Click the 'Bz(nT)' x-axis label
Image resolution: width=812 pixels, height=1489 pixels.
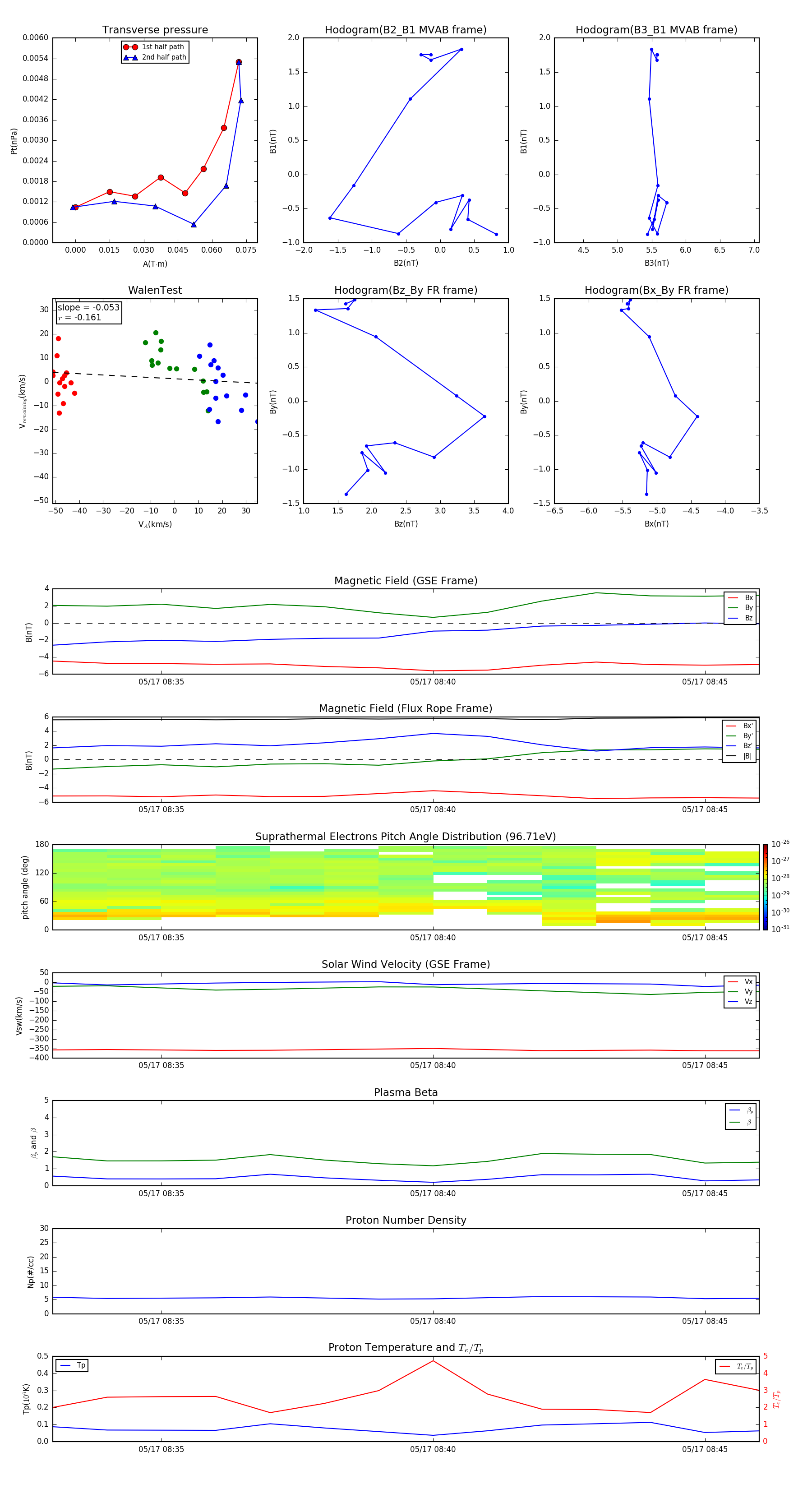tap(406, 524)
